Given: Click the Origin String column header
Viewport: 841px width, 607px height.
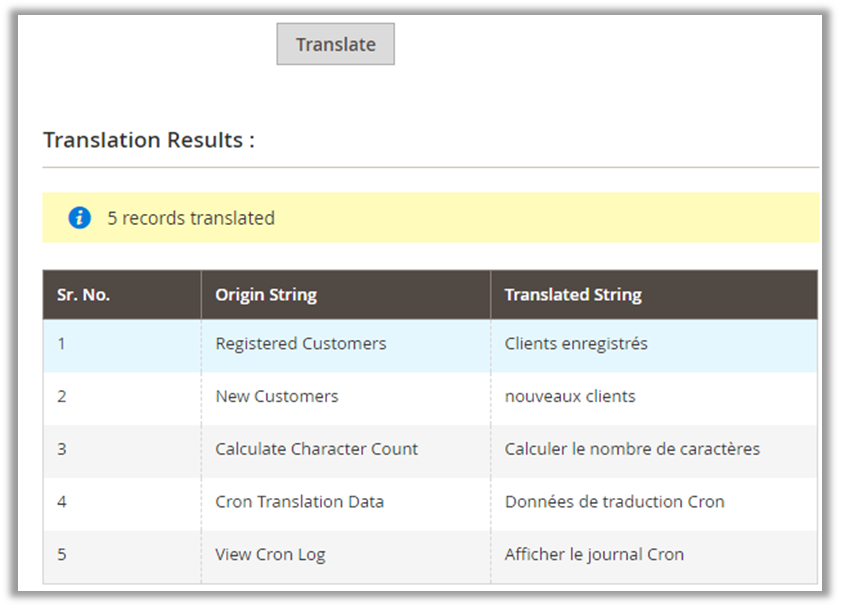Looking at the screenshot, I should [x=266, y=295].
